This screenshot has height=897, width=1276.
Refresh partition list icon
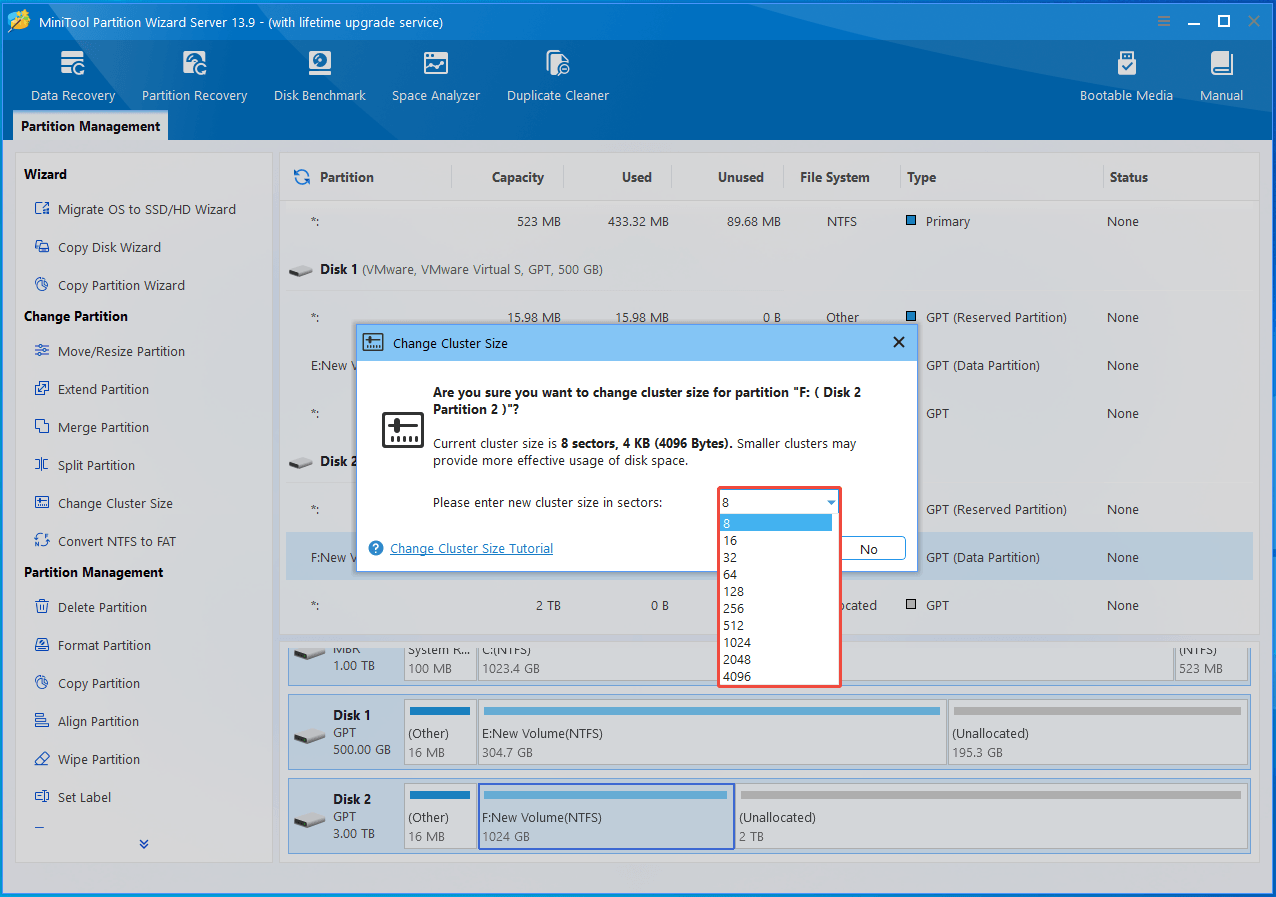pos(301,177)
